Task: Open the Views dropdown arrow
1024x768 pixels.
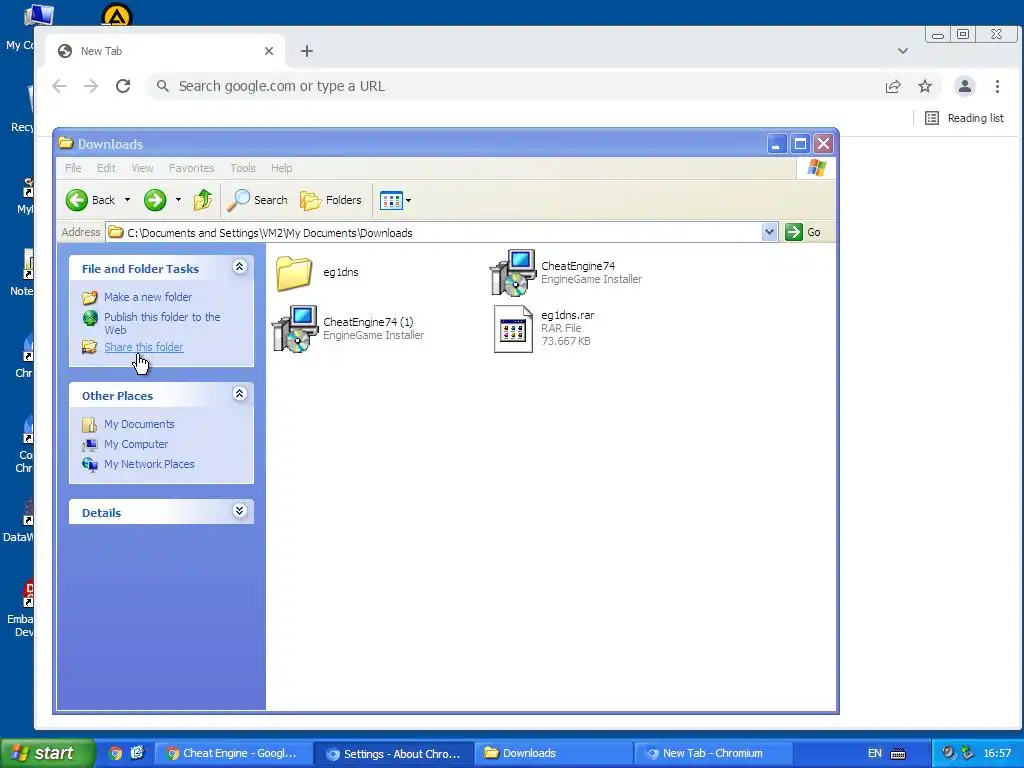Action: tap(409, 200)
